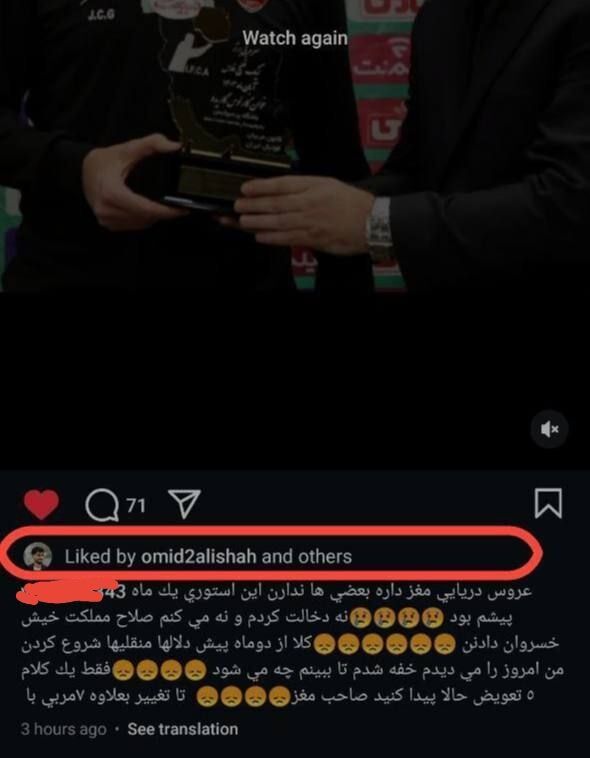
Task: Tap the crying emoji row in caption
Action: coord(397,617)
